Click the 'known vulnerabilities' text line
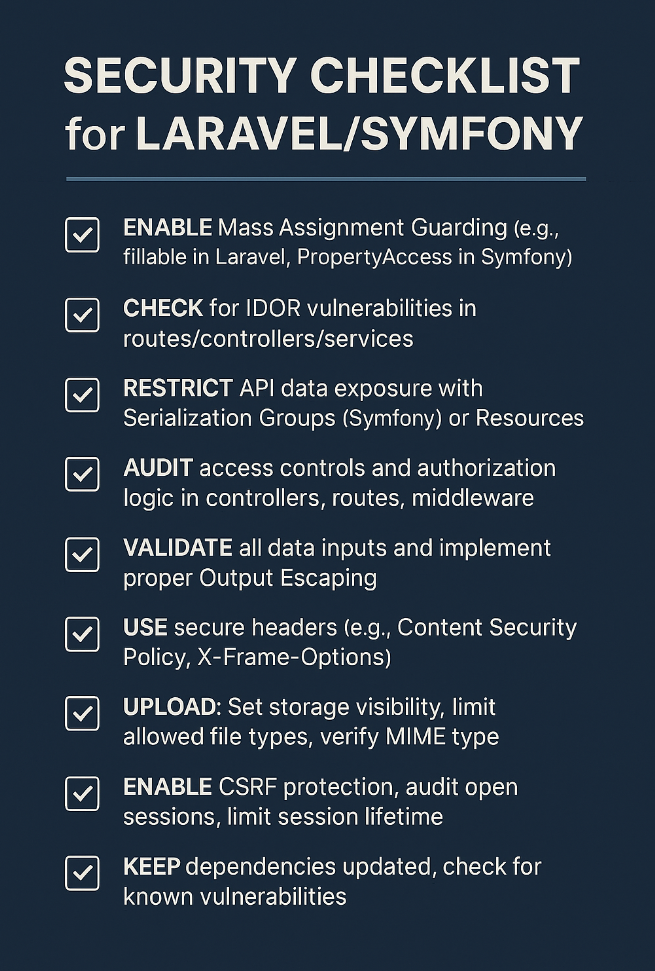 [x=235, y=896]
